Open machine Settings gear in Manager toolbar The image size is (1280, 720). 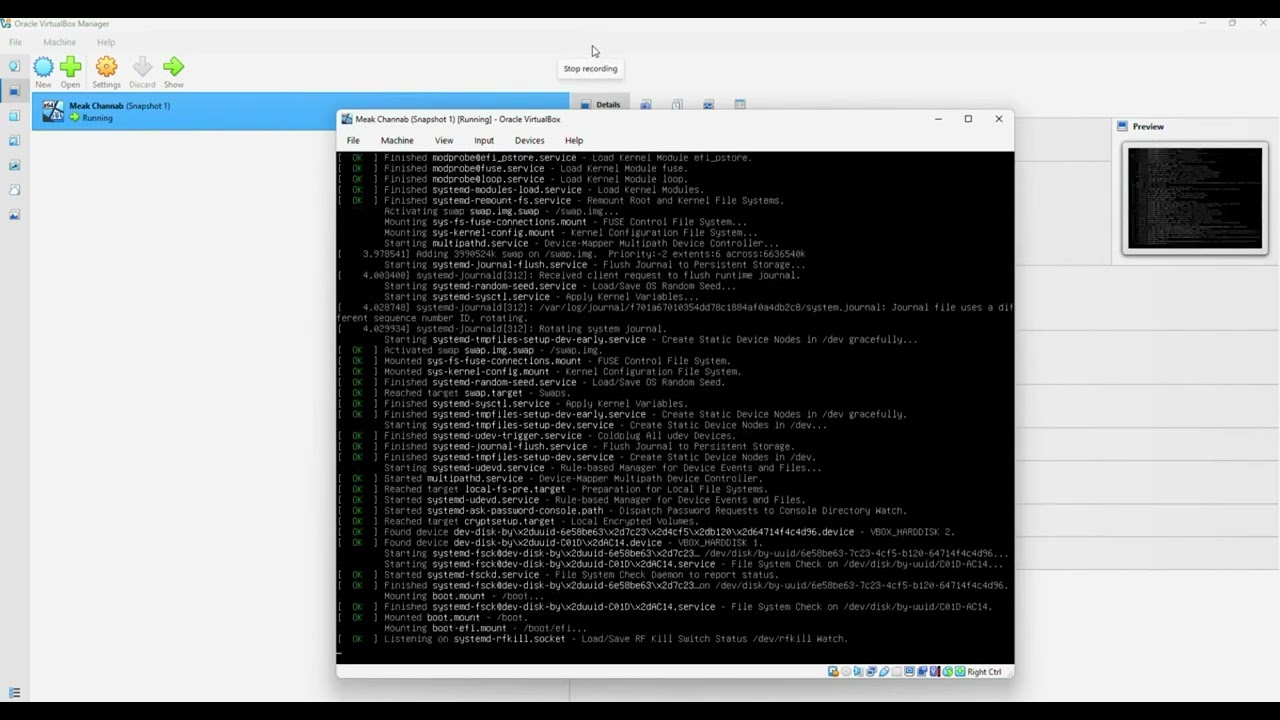point(106,67)
